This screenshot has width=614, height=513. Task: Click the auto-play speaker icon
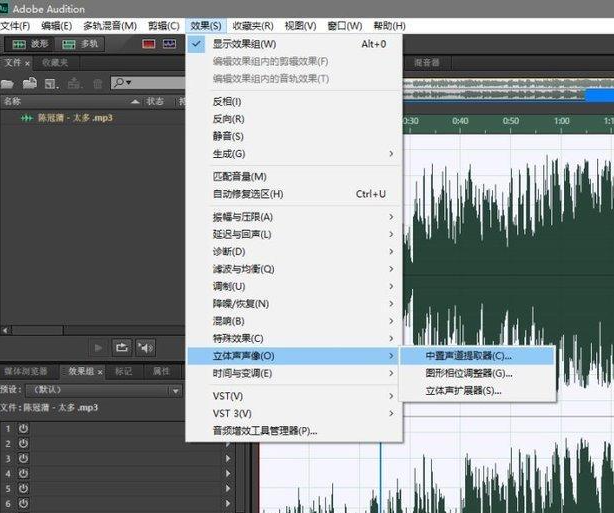146,347
